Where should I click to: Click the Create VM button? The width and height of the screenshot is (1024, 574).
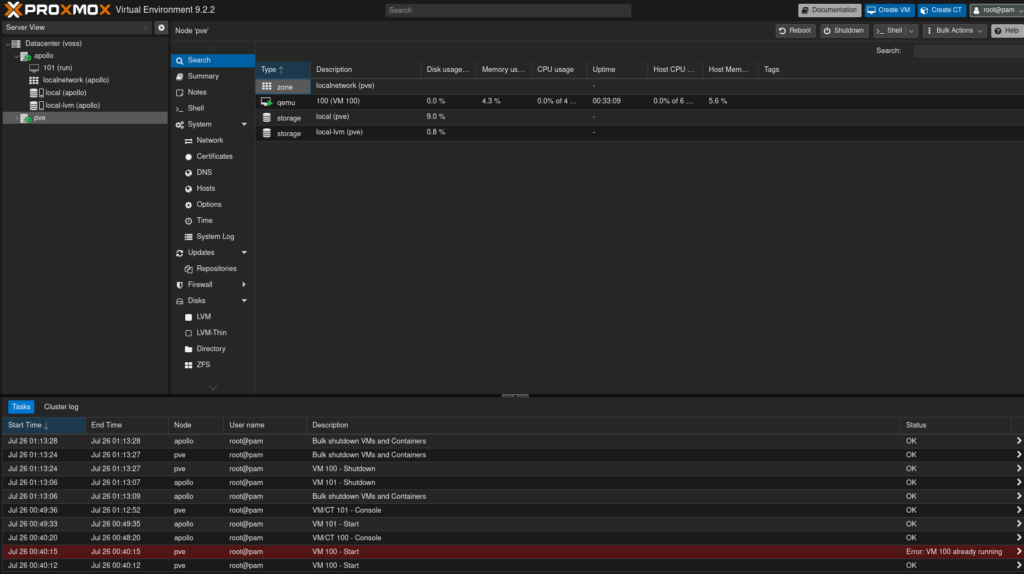click(x=889, y=10)
